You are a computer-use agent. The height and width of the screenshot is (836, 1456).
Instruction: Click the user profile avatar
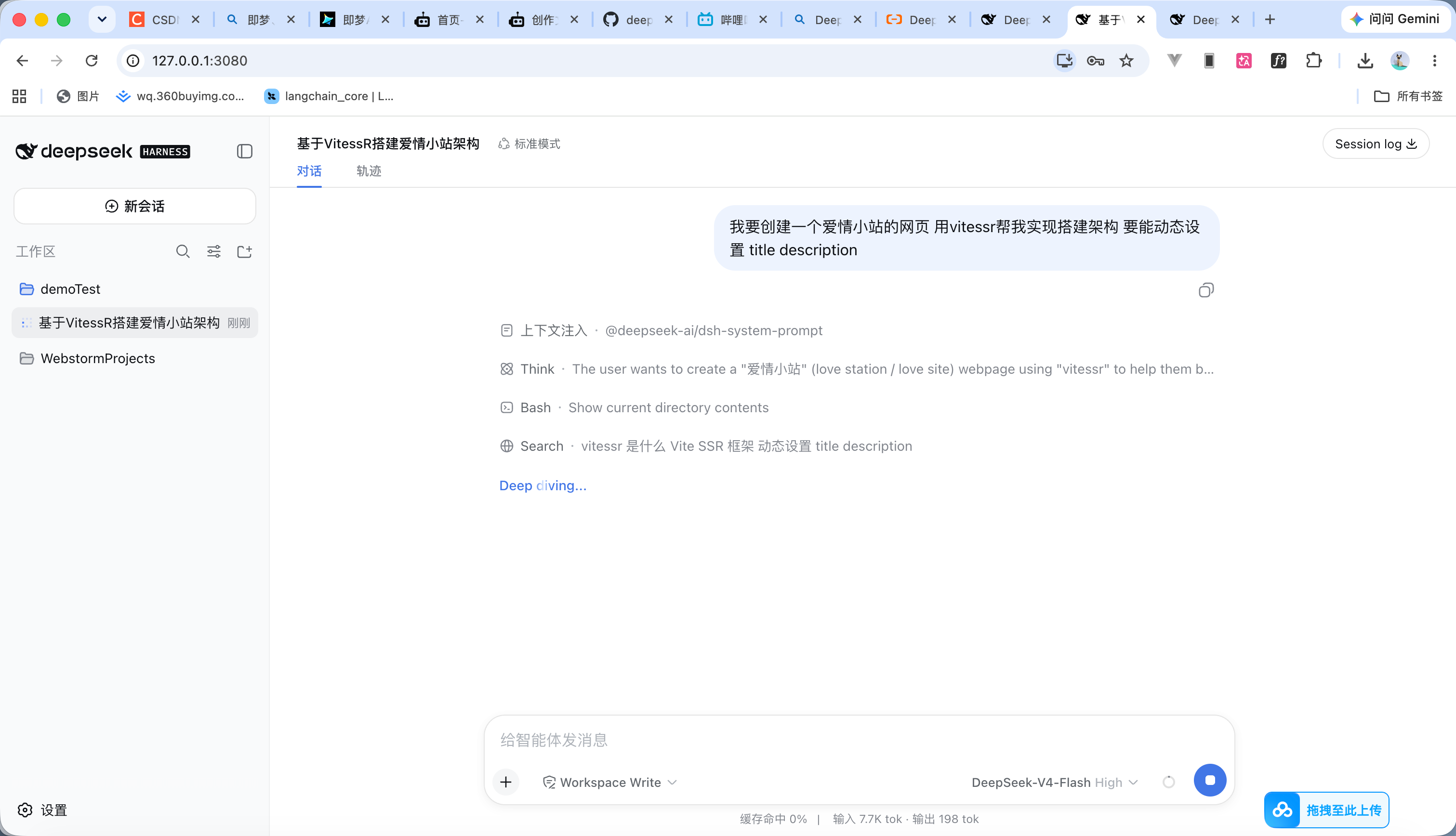(x=1400, y=60)
